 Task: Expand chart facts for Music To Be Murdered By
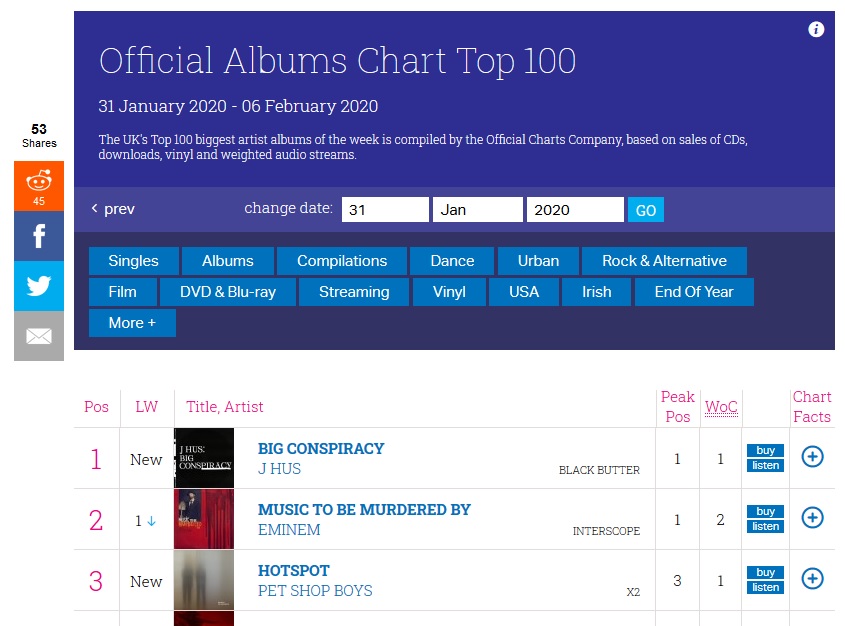tap(812, 518)
